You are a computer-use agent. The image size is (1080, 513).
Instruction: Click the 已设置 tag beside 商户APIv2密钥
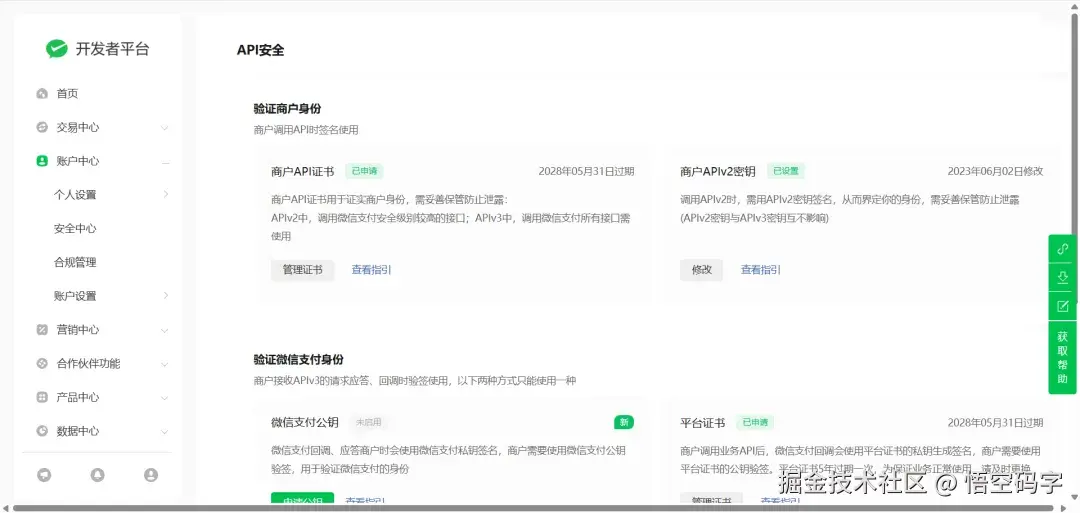click(786, 171)
